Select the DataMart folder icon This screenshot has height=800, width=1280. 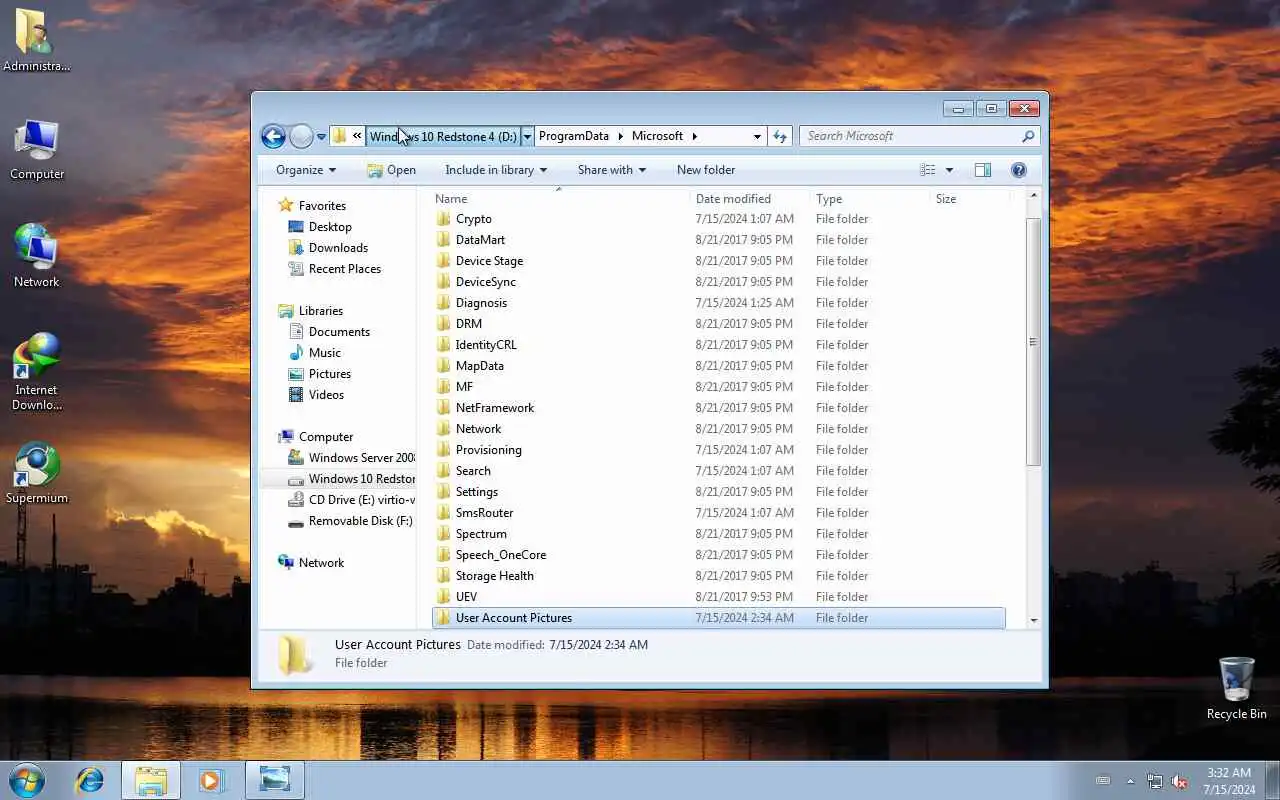coord(444,240)
